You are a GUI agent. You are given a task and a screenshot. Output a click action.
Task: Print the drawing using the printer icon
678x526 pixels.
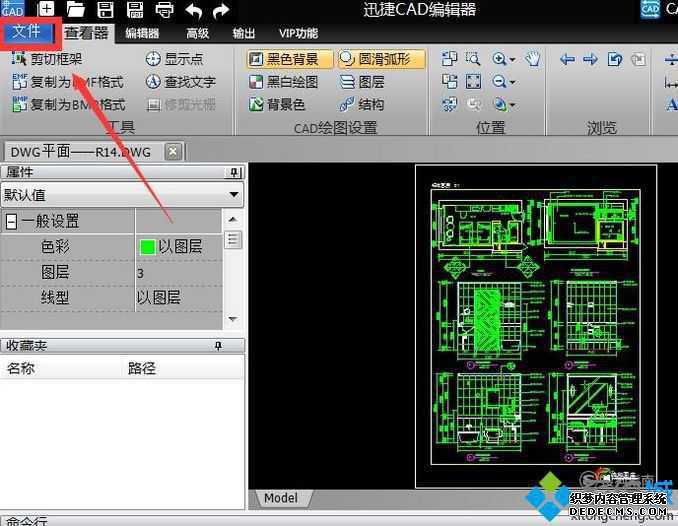[x=164, y=10]
